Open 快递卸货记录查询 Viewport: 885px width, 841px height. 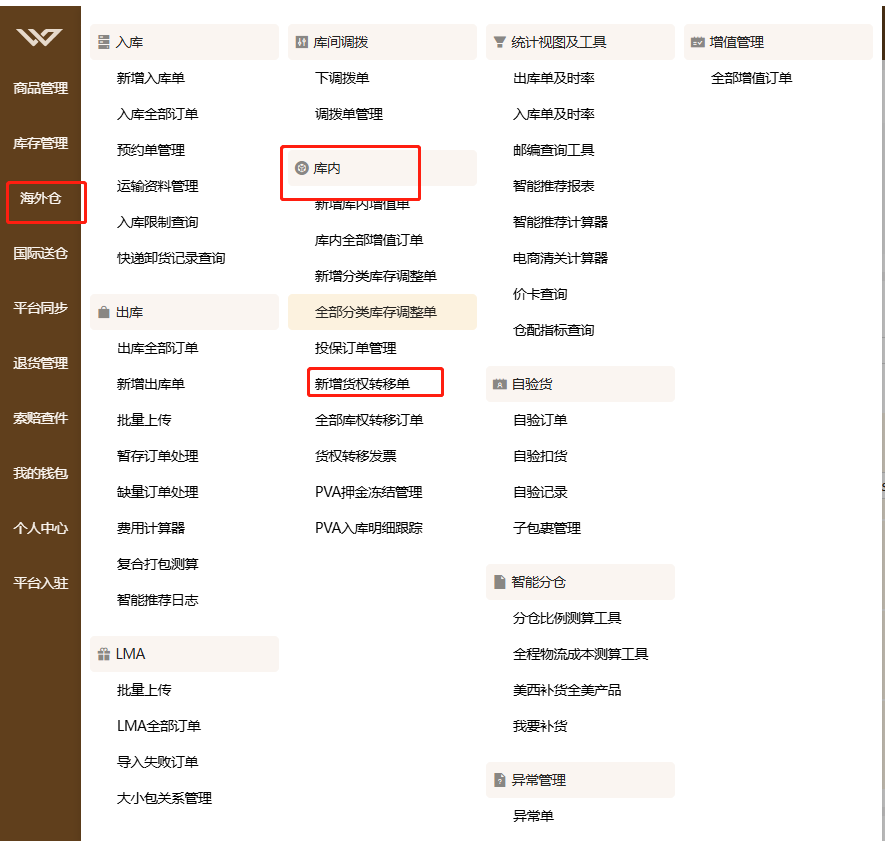(x=171, y=259)
